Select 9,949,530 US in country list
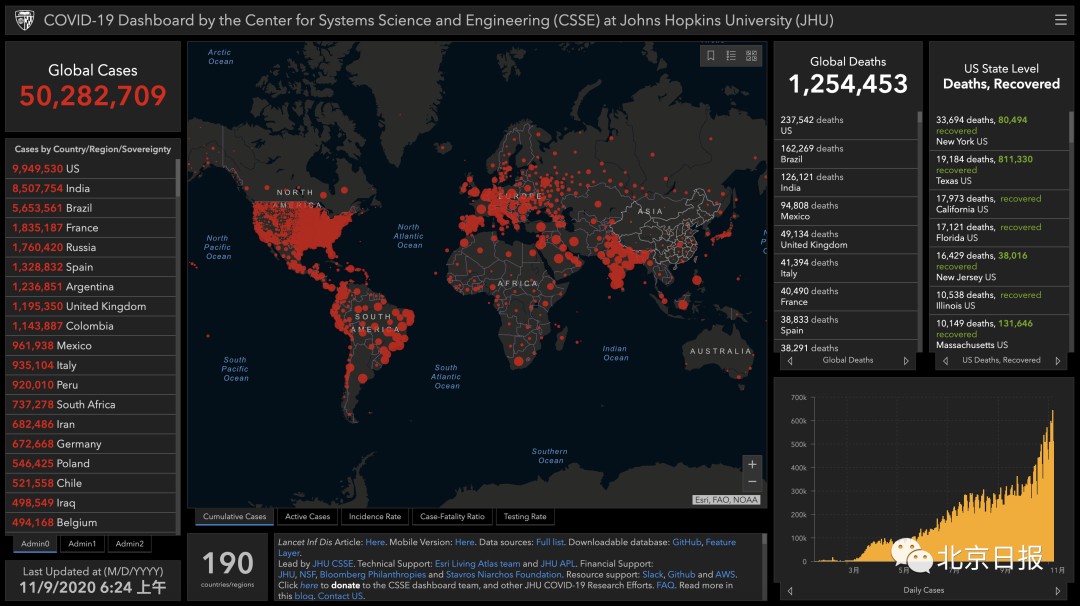The image size is (1080, 606). [x=91, y=169]
